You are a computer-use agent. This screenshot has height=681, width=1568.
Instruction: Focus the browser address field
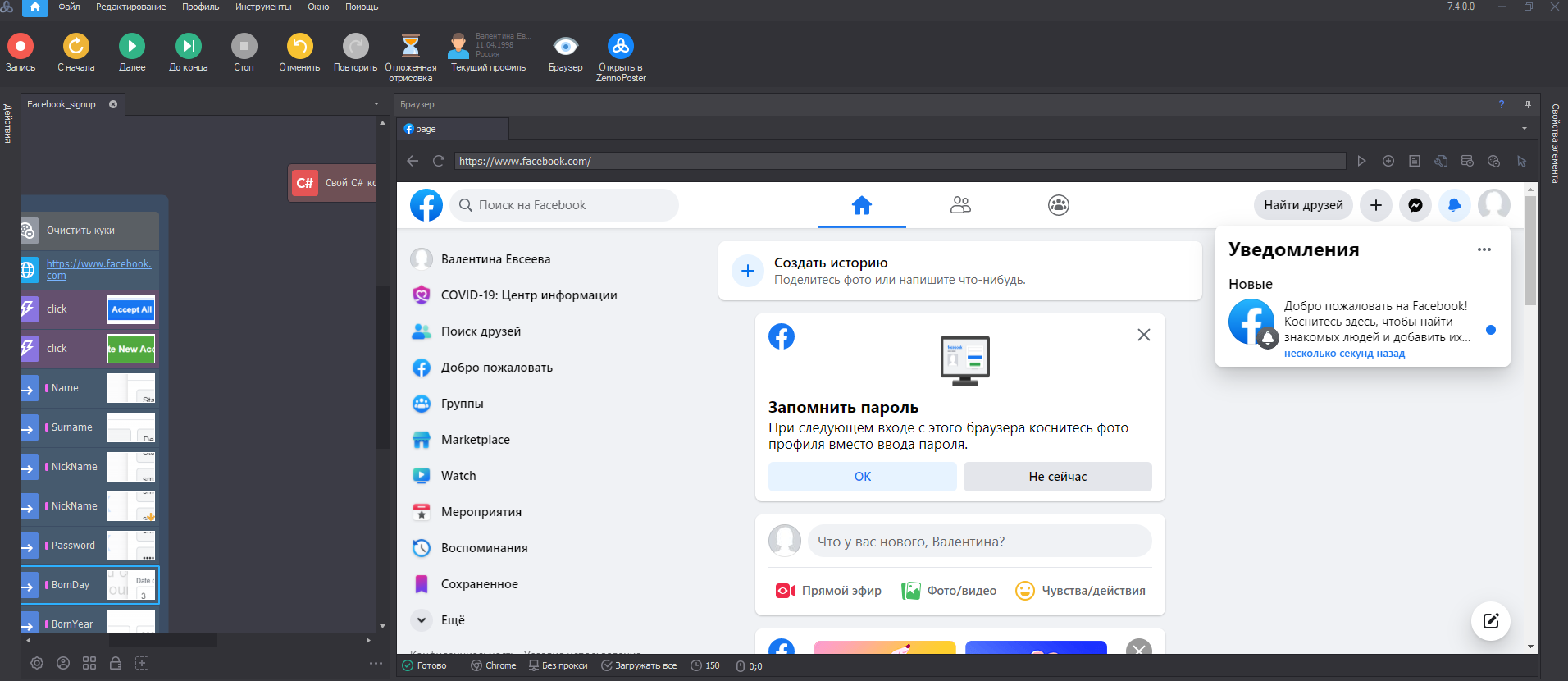(900, 161)
